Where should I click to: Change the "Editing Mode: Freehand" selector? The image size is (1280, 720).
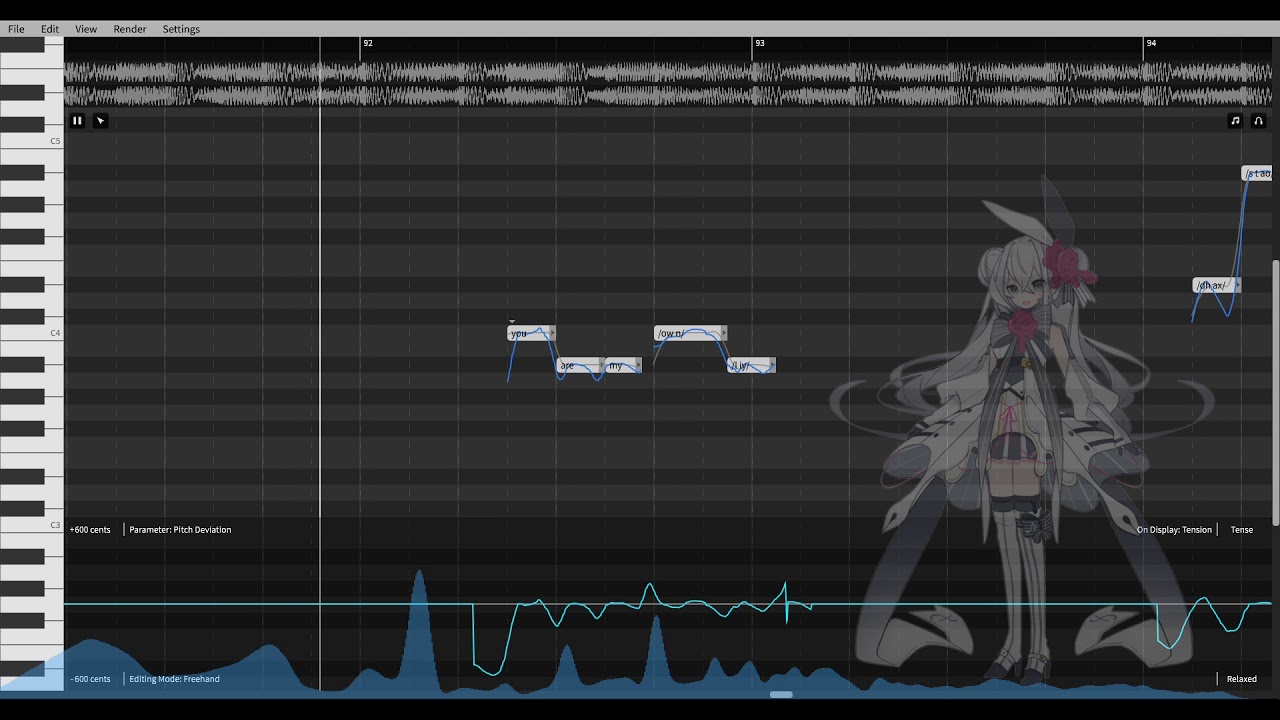174,679
